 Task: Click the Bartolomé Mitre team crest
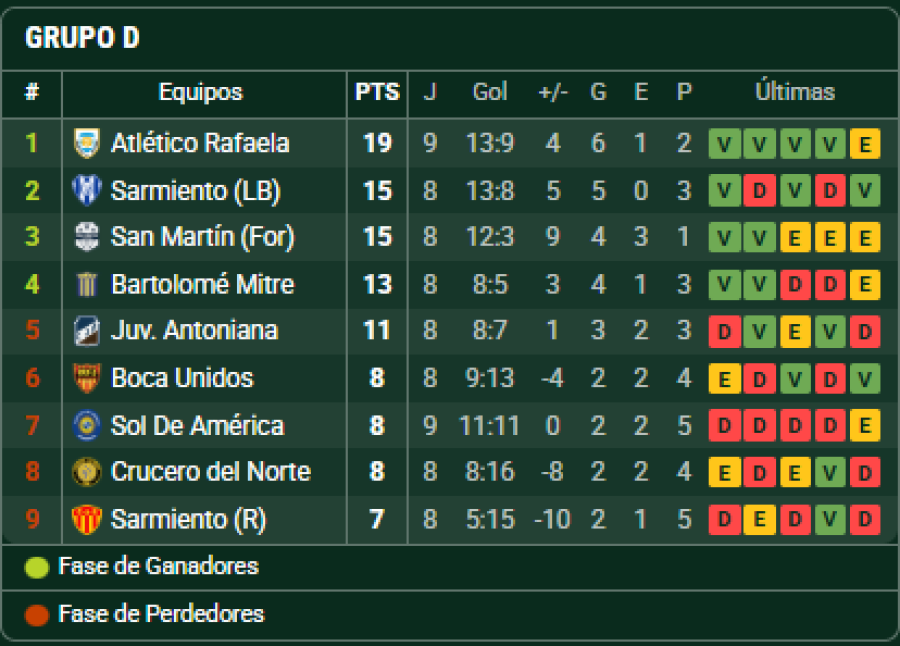(x=87, y=284)
